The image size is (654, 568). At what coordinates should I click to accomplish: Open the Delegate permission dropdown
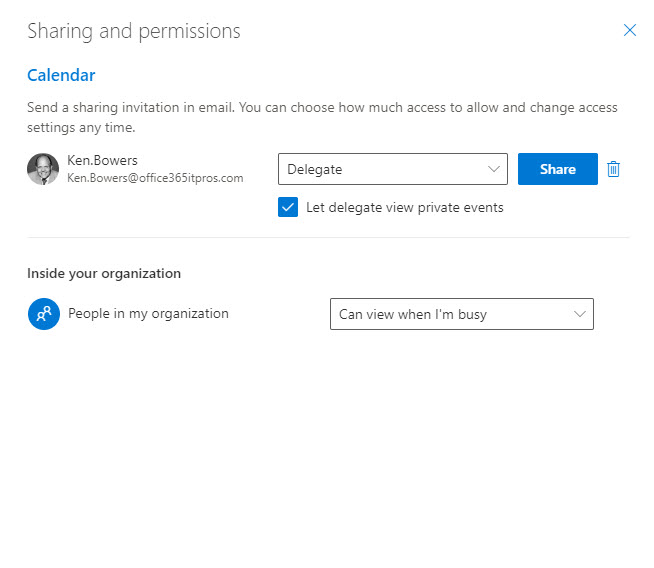tap(392, 169)
